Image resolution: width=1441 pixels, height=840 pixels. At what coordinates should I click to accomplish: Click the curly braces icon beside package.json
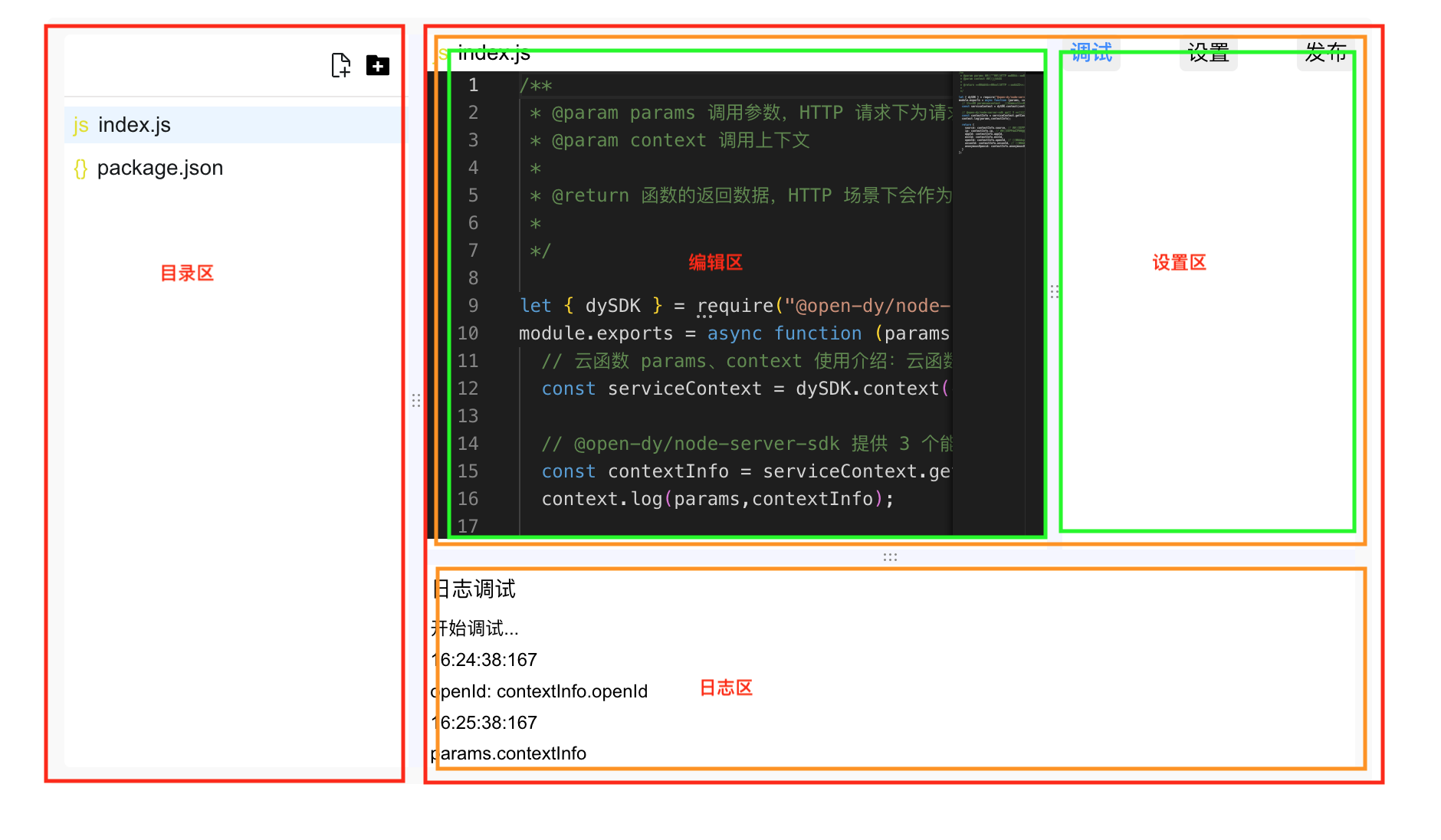[x=80, y=168]
